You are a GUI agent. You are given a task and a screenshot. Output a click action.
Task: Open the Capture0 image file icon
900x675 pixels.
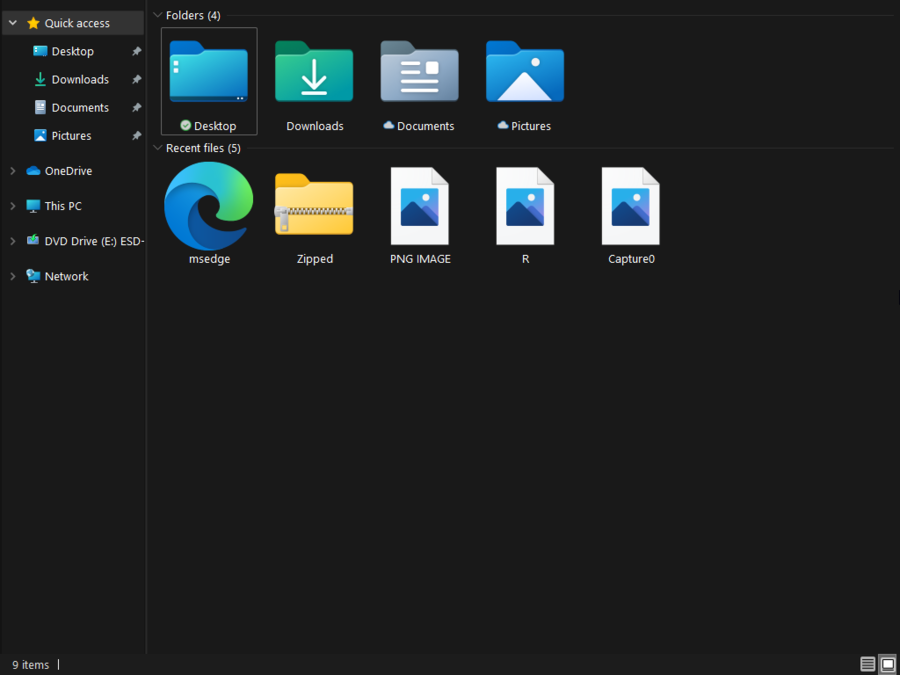pyautogui.click(x=630, y=205)
